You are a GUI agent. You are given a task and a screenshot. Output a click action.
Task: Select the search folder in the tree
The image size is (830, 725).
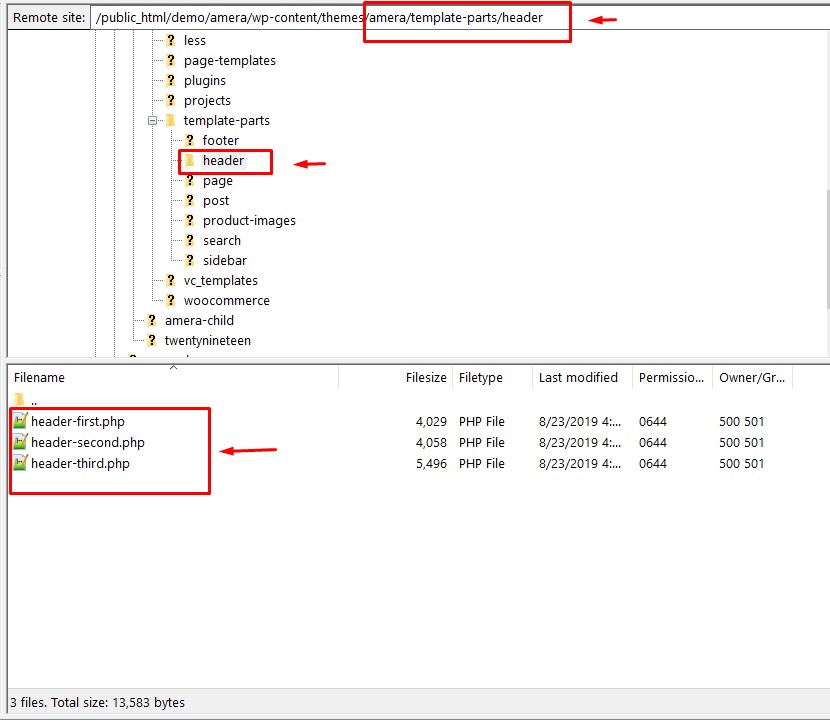tap(222, 240)
